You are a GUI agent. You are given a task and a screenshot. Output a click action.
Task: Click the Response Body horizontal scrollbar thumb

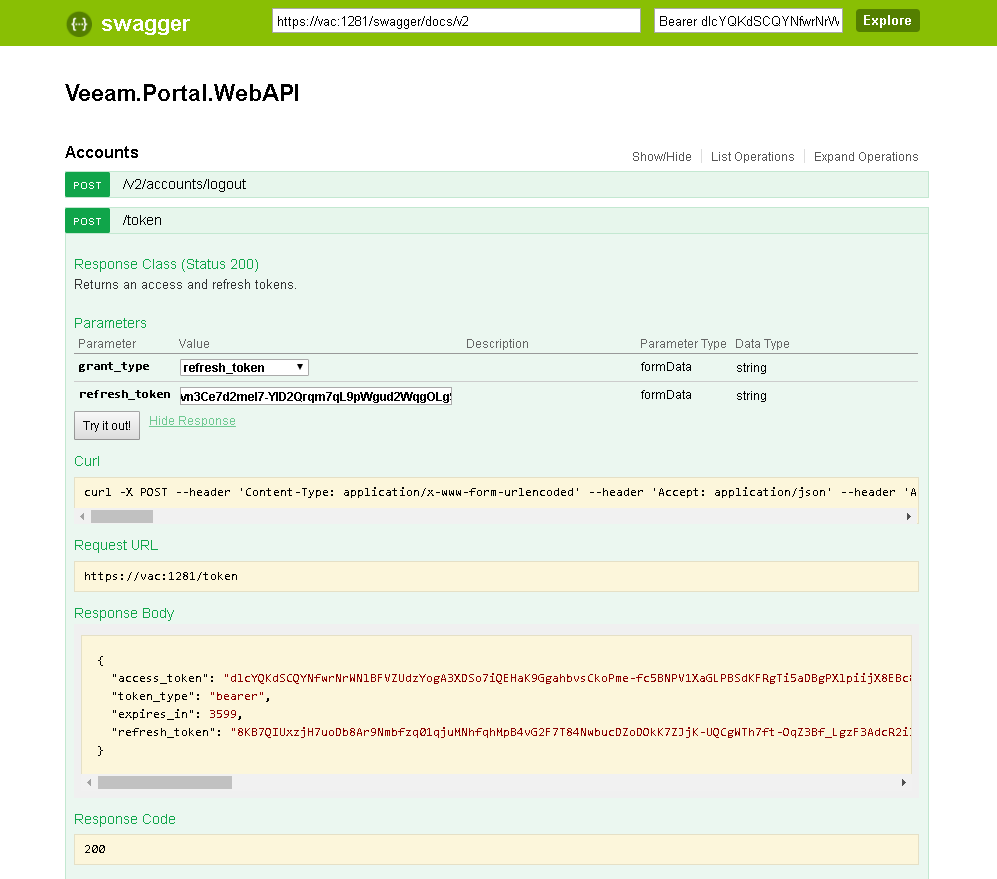tap(164, 783)
